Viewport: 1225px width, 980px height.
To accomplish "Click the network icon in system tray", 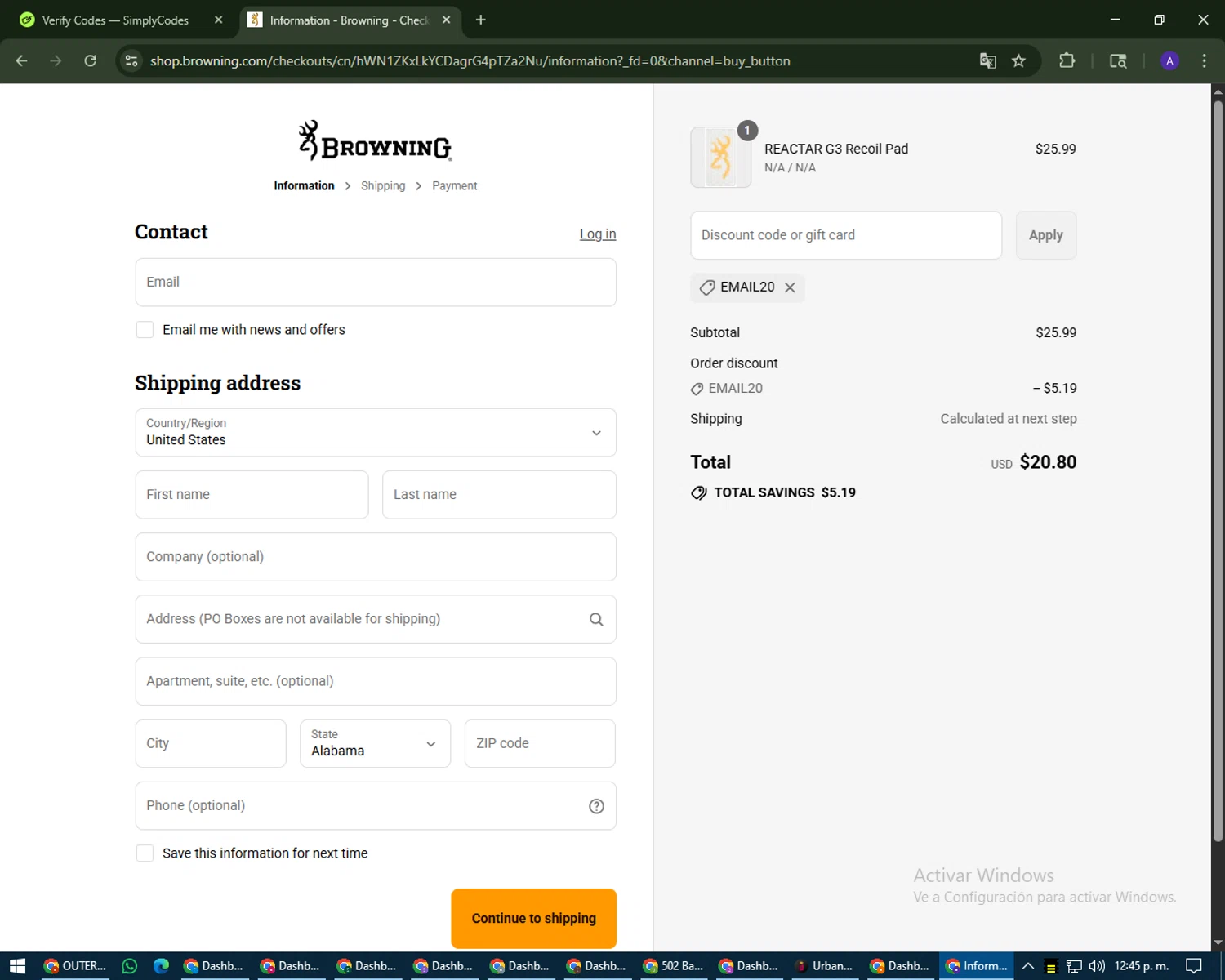I will pyautogui.click(x=1074, y=966).
